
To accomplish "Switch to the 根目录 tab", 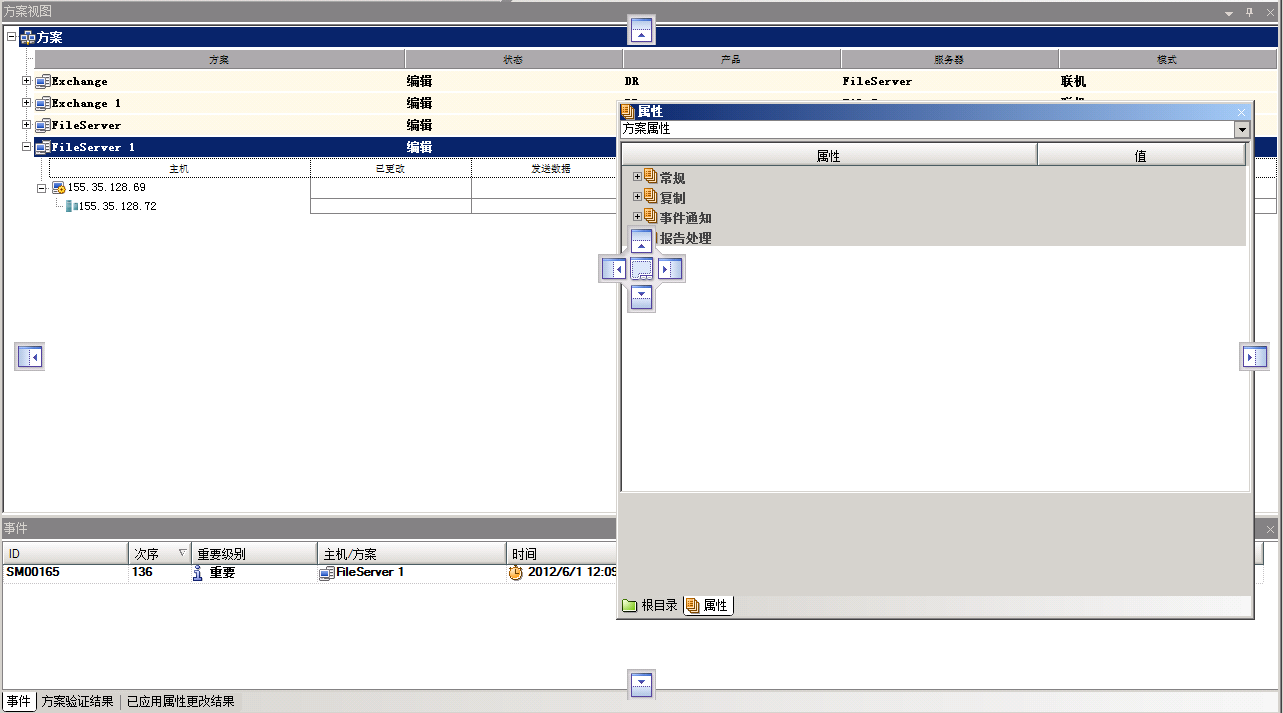I will coord(650,605).
